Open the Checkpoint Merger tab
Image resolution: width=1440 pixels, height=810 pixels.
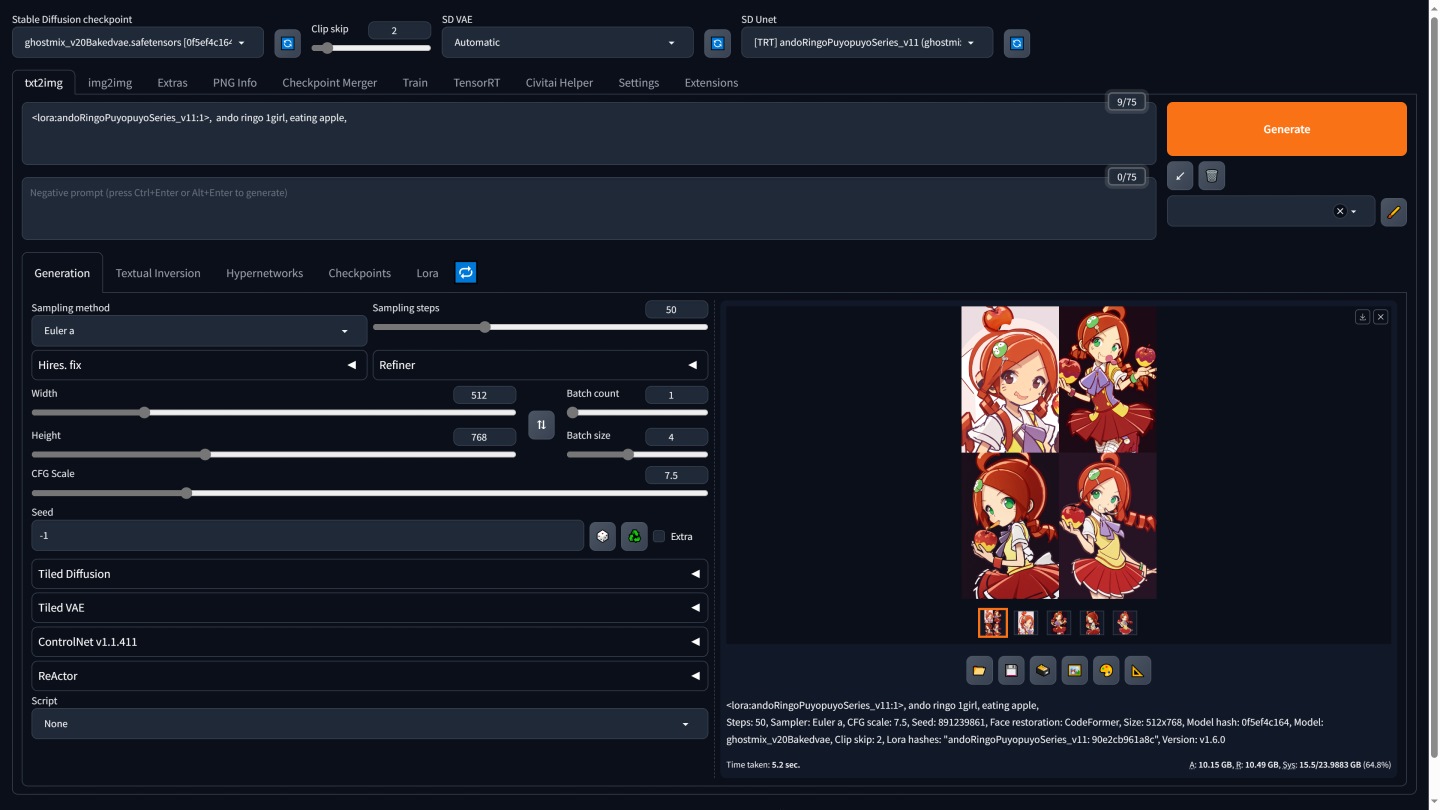click(330, 83)
